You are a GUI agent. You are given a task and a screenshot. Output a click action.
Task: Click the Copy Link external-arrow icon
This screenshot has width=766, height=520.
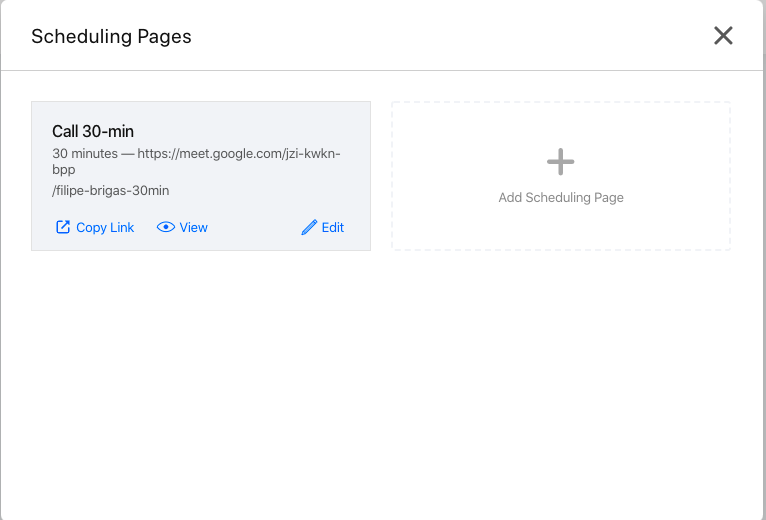coord(63,227)
